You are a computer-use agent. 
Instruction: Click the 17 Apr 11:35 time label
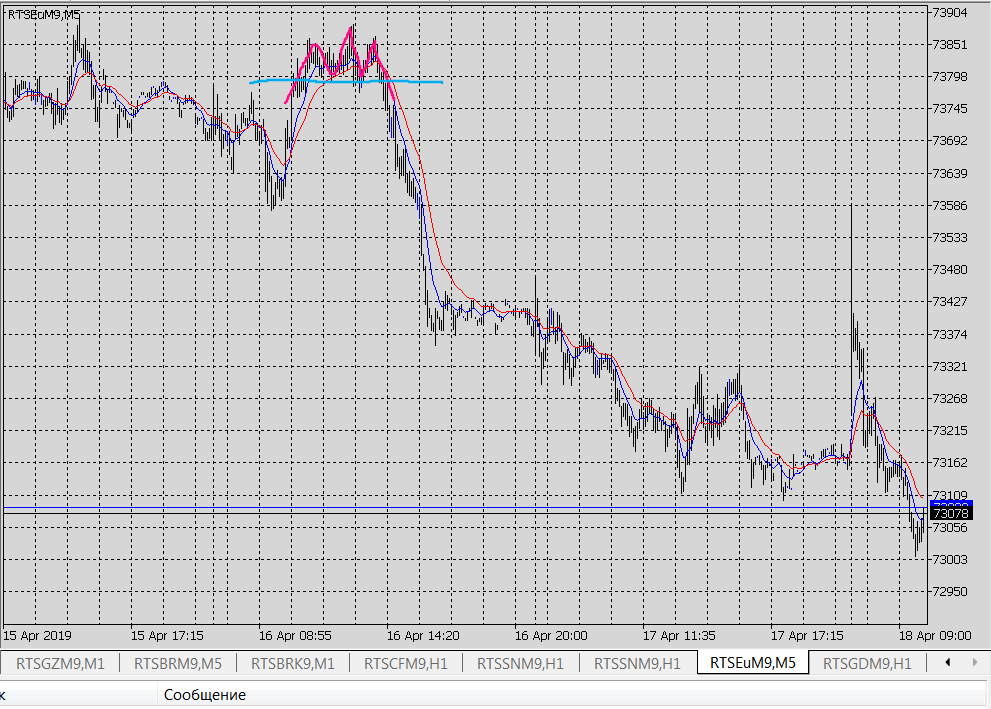[x=679, y=636]
